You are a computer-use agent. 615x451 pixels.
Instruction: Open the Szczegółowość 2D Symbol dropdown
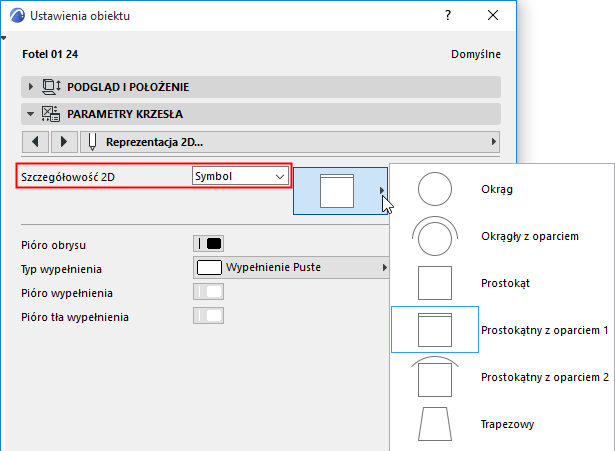(x=240, y=176)
